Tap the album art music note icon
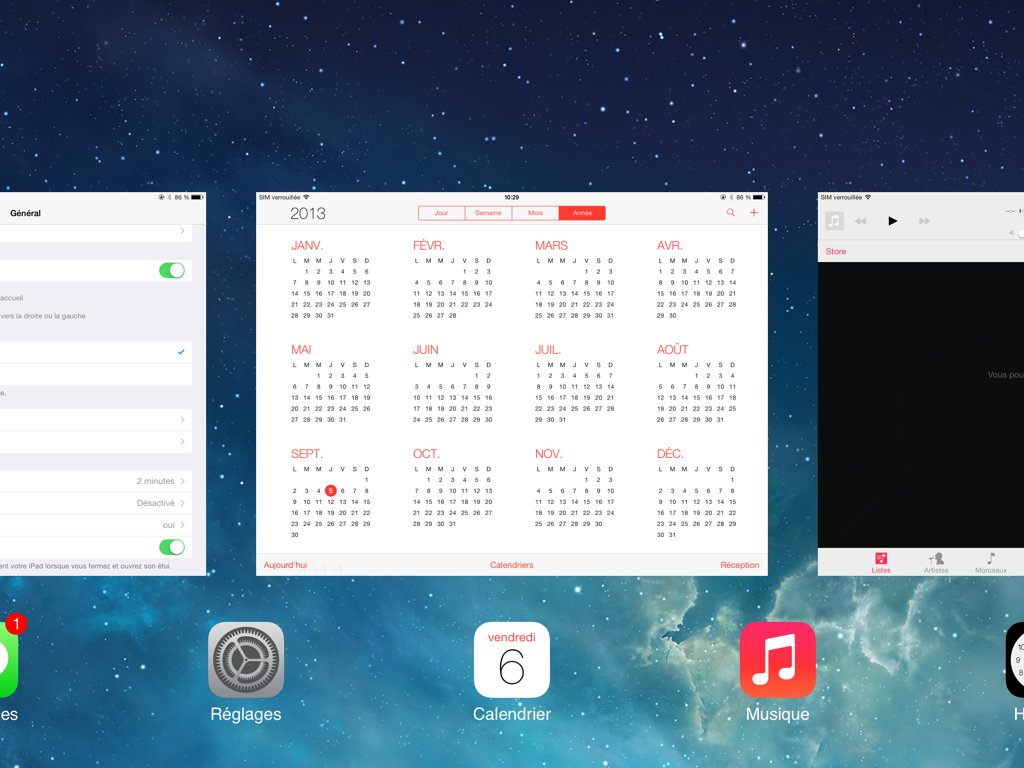Viewport: 1024px width, 768px height. pyautogui.click(x=834, y=221)
